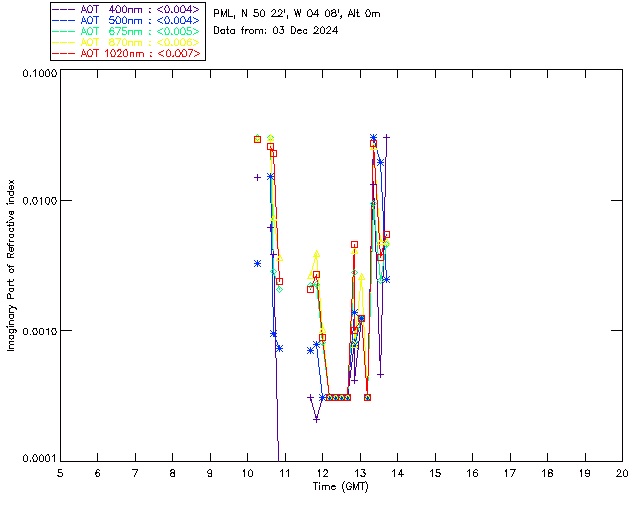Click the AOT 500nm legend entry

(127, 20)
